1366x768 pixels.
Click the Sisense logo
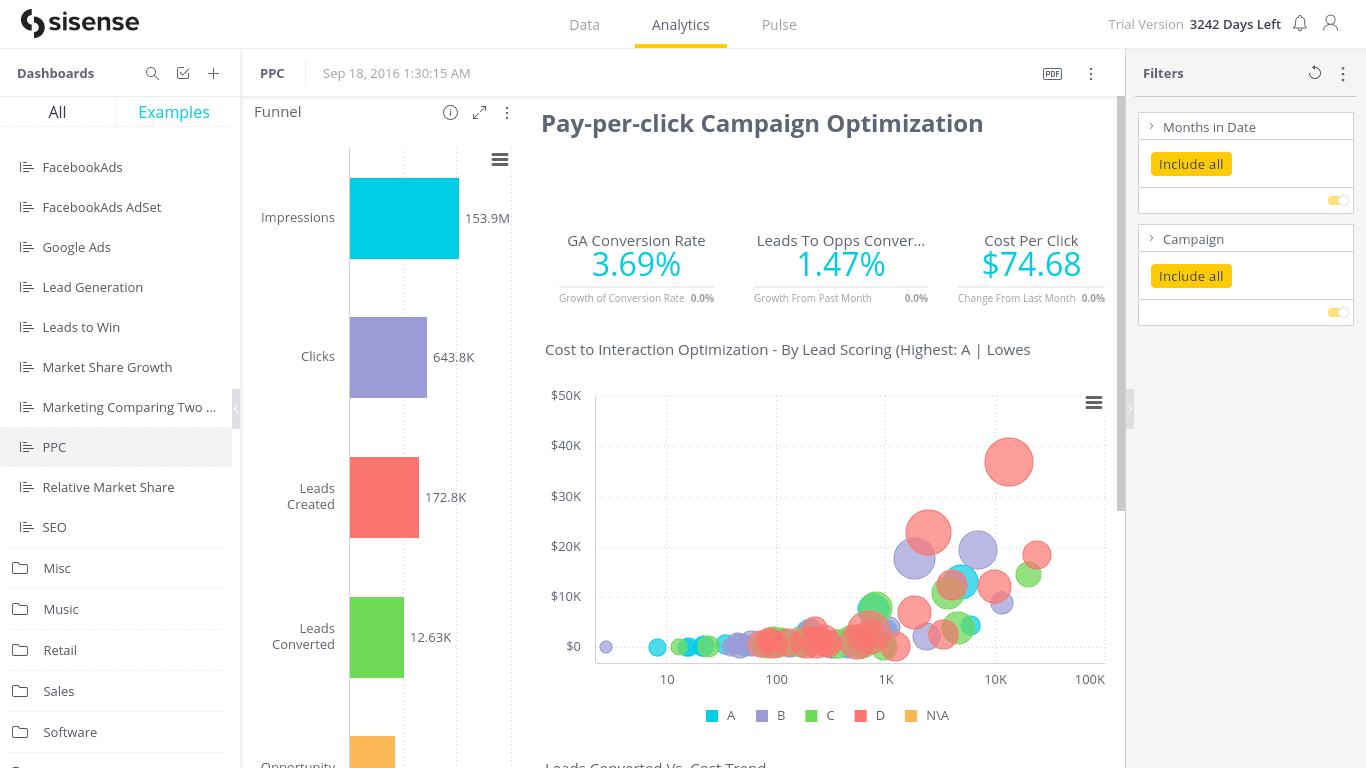[x=79, y=23]
